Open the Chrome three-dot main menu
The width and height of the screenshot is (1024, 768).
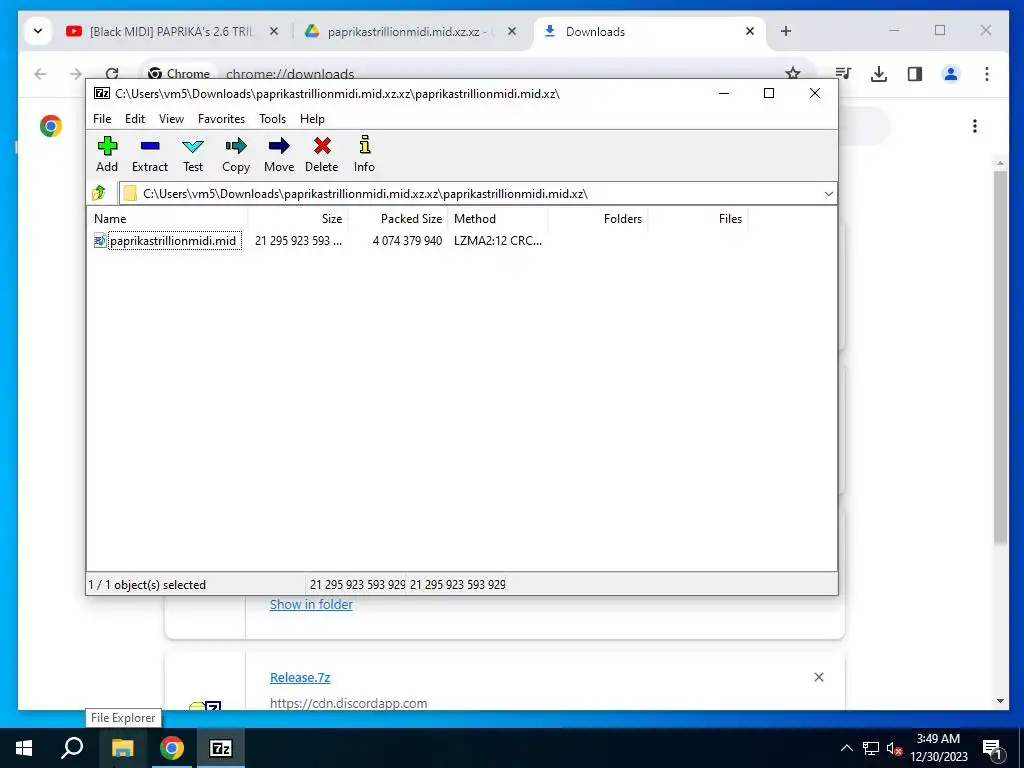987,74
